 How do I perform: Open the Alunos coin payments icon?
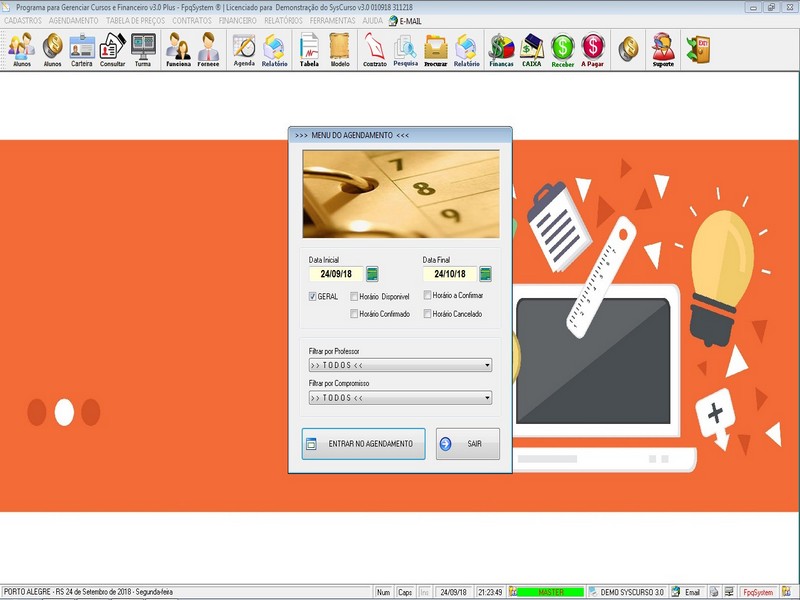pos(52,49)
